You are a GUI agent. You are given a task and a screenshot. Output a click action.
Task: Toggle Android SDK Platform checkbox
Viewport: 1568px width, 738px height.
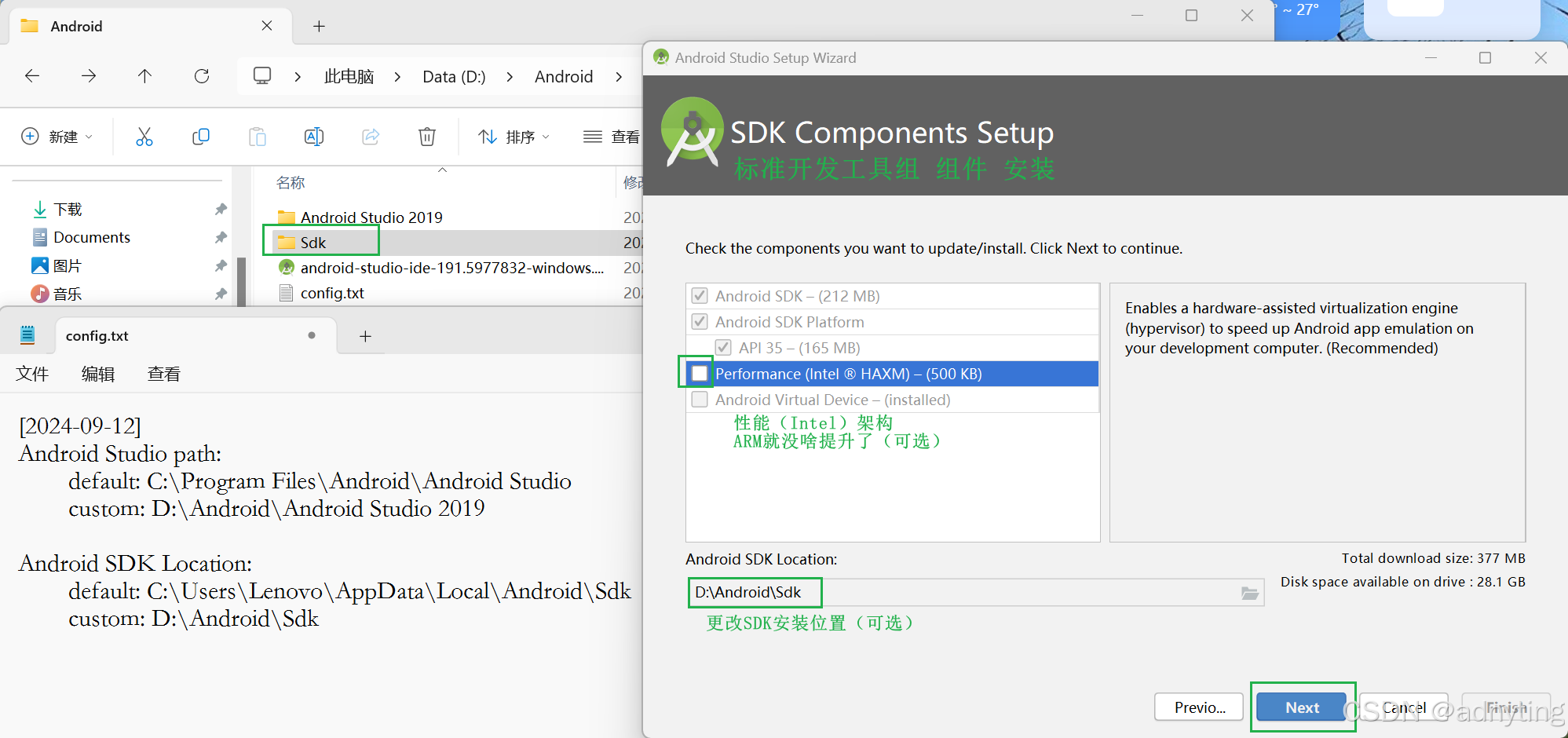(700, 322)
